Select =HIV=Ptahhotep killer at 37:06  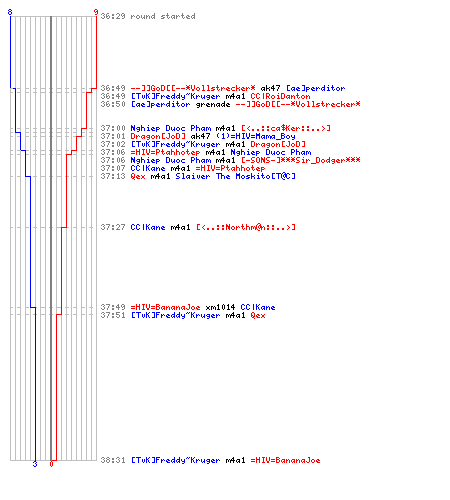pos(165,152)
